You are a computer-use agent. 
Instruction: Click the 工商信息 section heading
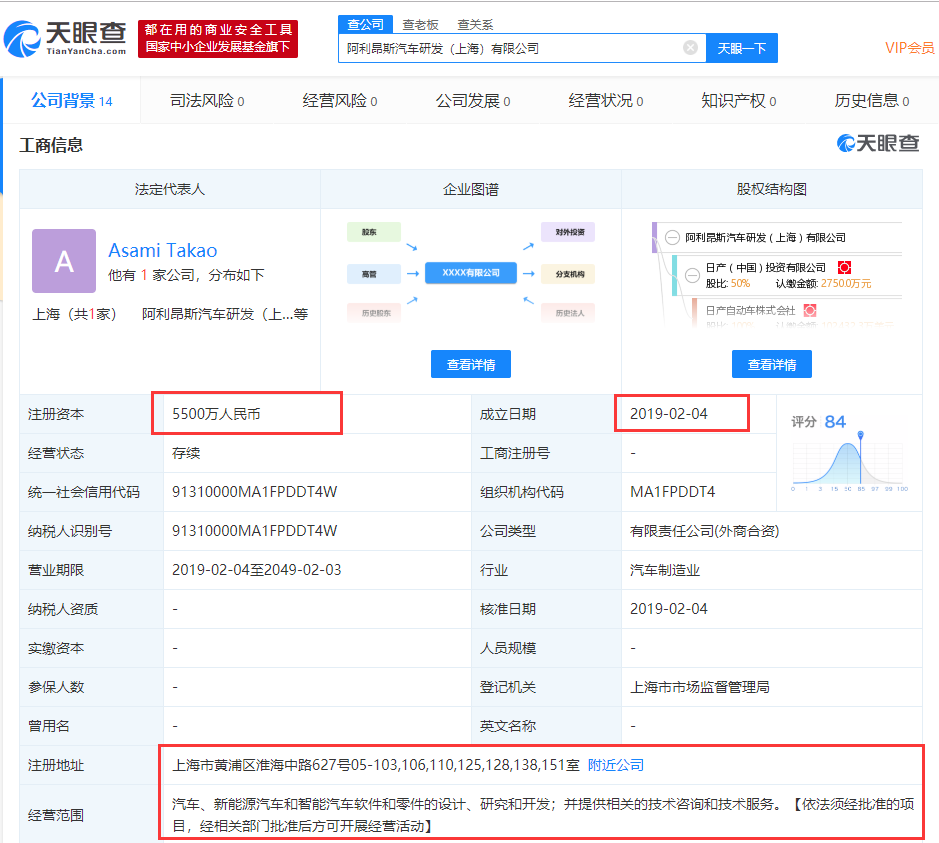[x=51, y=145]
